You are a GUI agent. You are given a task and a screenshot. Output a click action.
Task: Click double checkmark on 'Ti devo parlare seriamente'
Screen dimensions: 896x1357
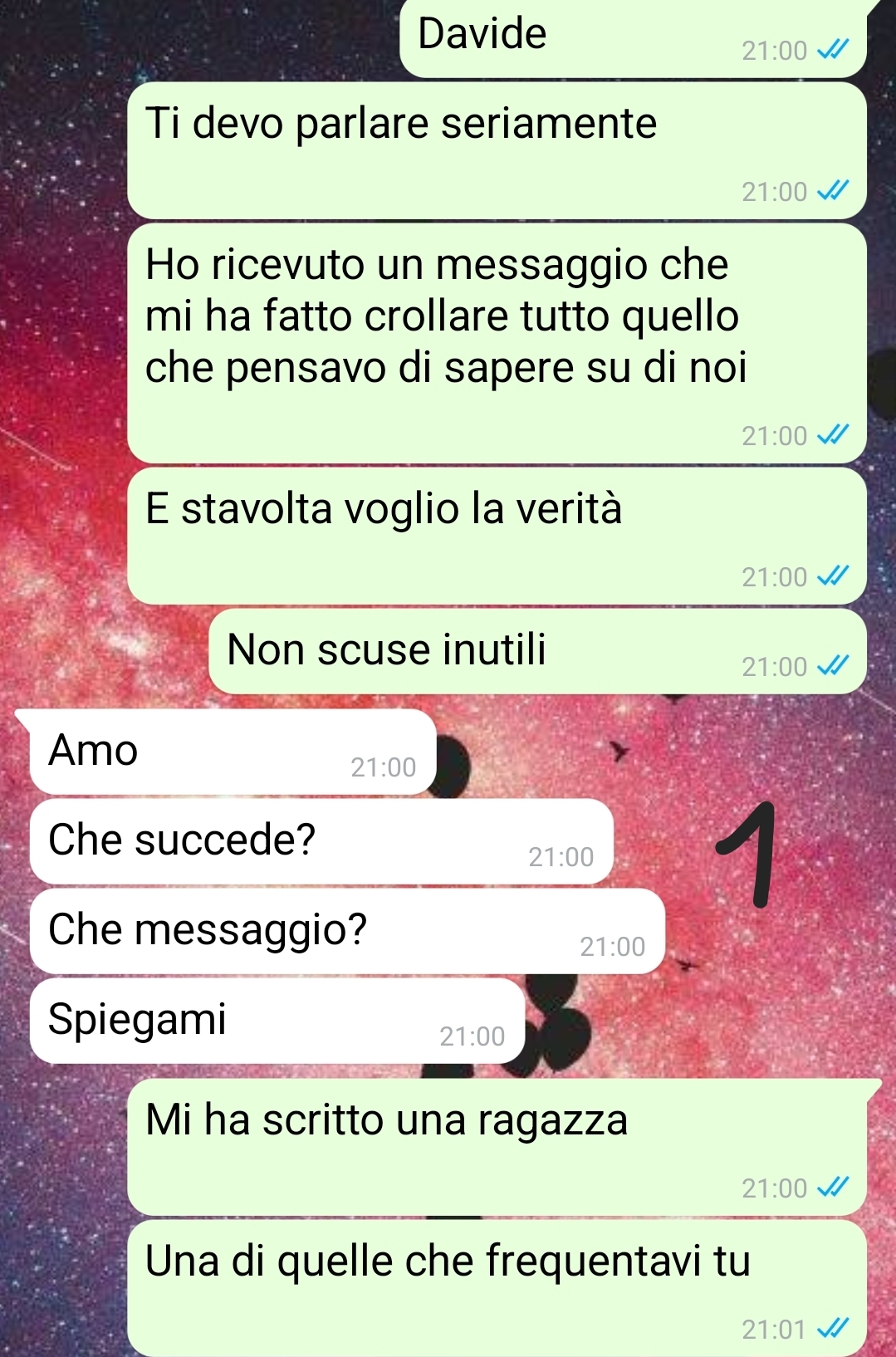(833, 192)
